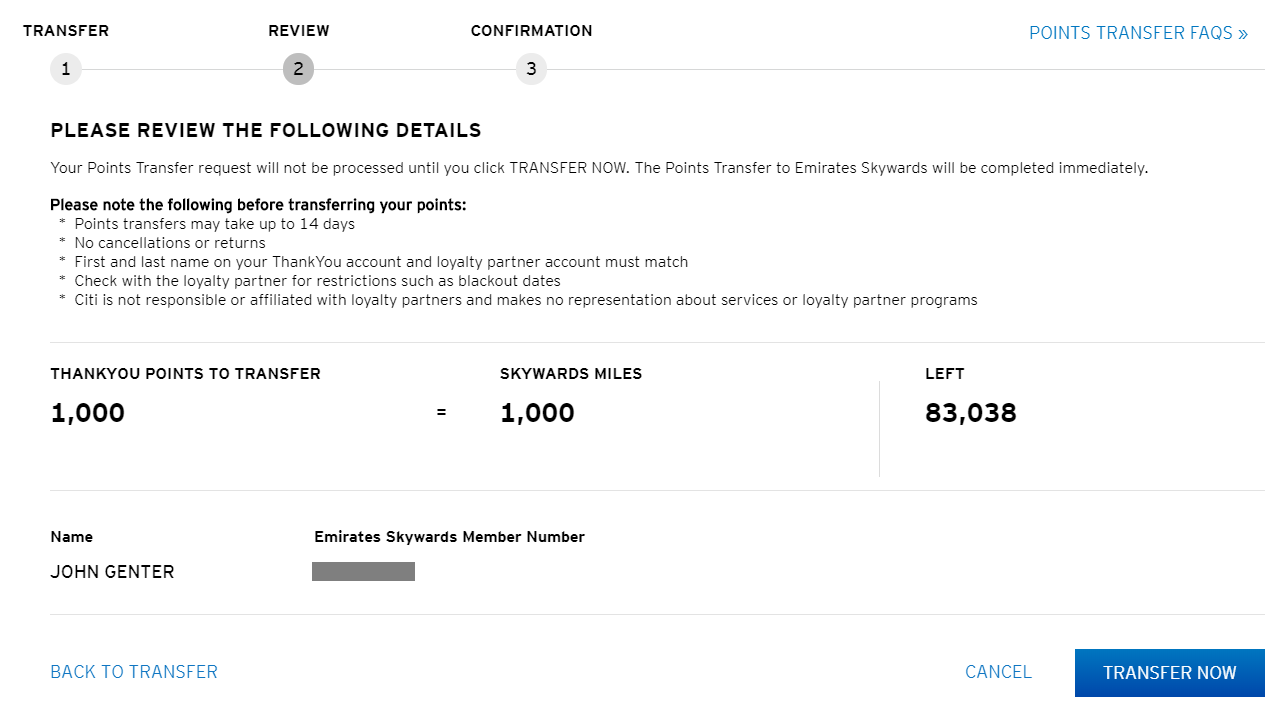Click the 1,000 ThankYou points value
The image size is (1288, 711).
[87, 412]
